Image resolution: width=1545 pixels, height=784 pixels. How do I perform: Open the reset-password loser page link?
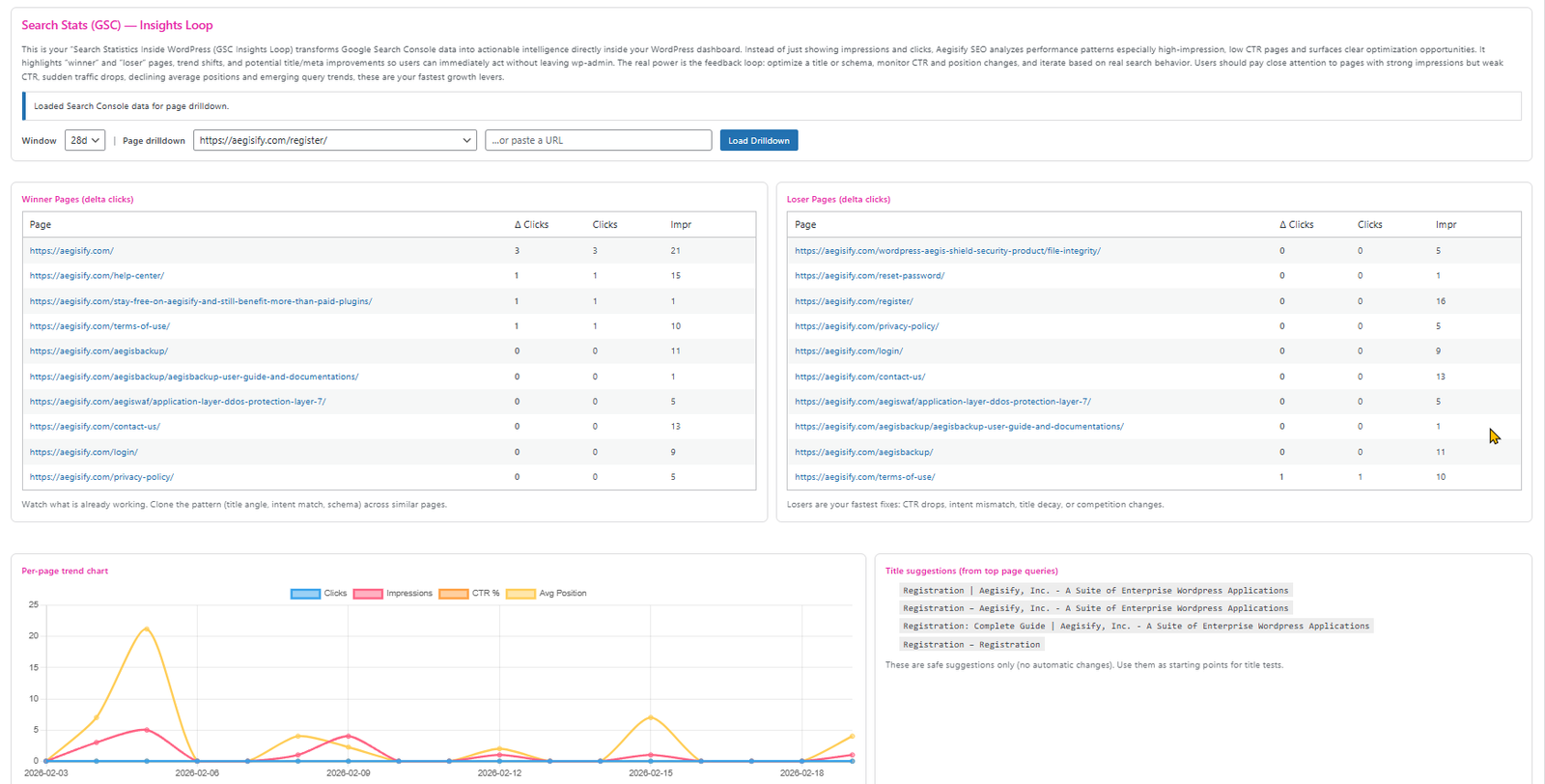tap(869, 276)
